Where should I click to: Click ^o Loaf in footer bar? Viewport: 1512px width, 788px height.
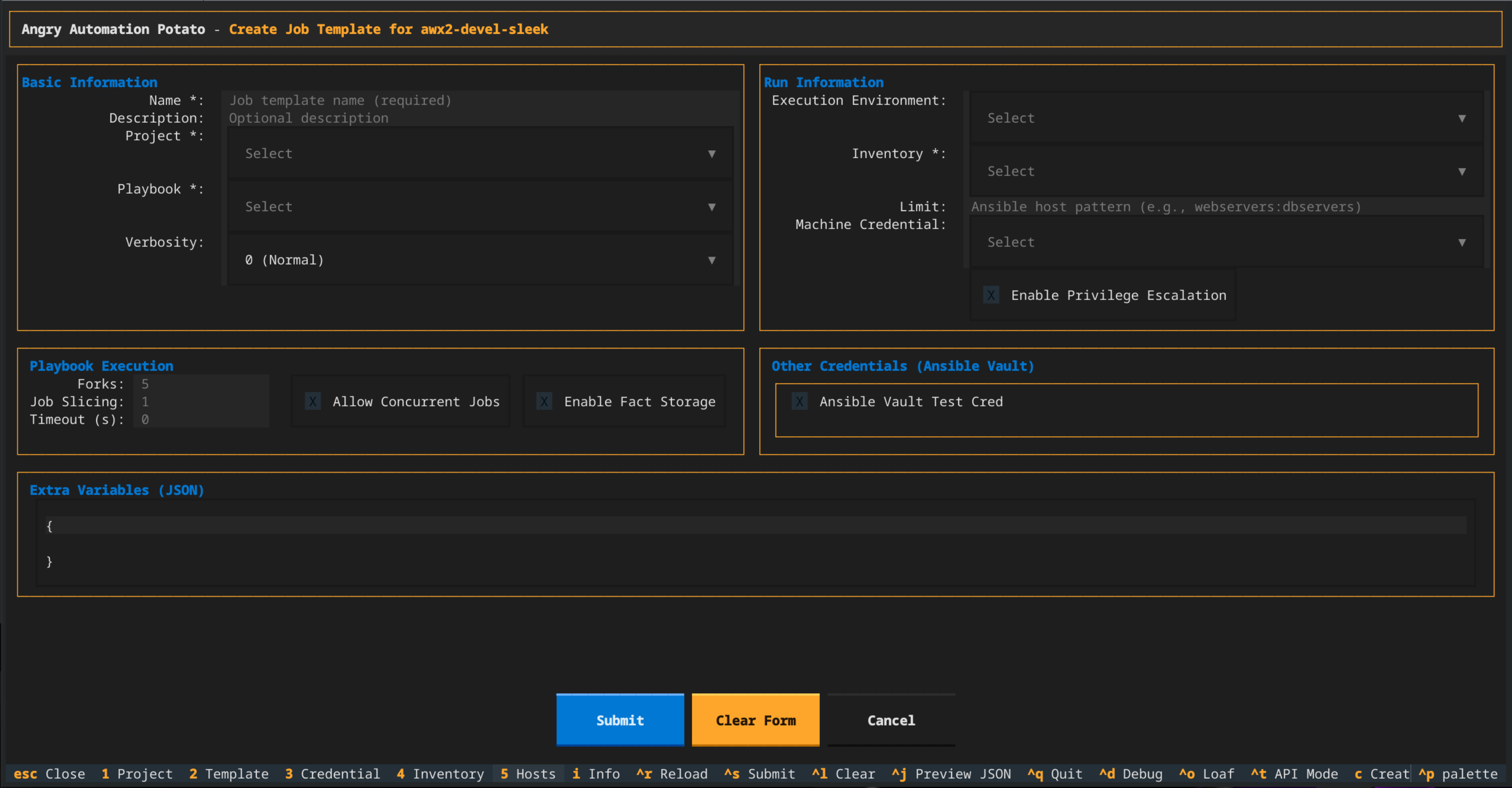(x=1206, y=774)
